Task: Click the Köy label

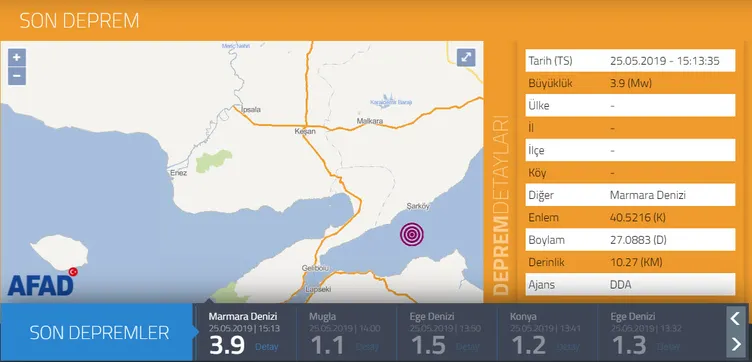Action: [x=537, y=173]
